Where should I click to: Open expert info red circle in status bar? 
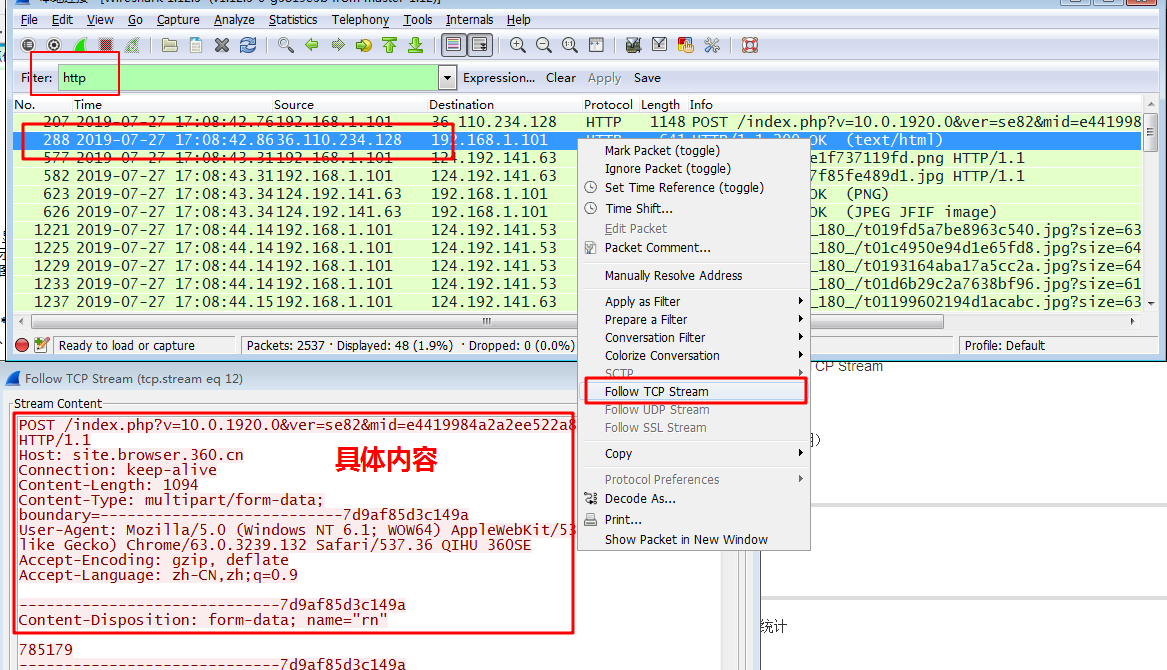pos(22,345)
